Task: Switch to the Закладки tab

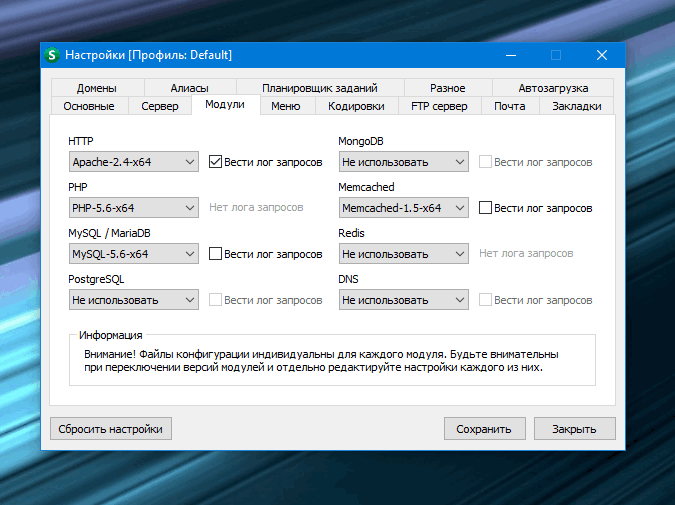Action: click(x=577, y=106)
